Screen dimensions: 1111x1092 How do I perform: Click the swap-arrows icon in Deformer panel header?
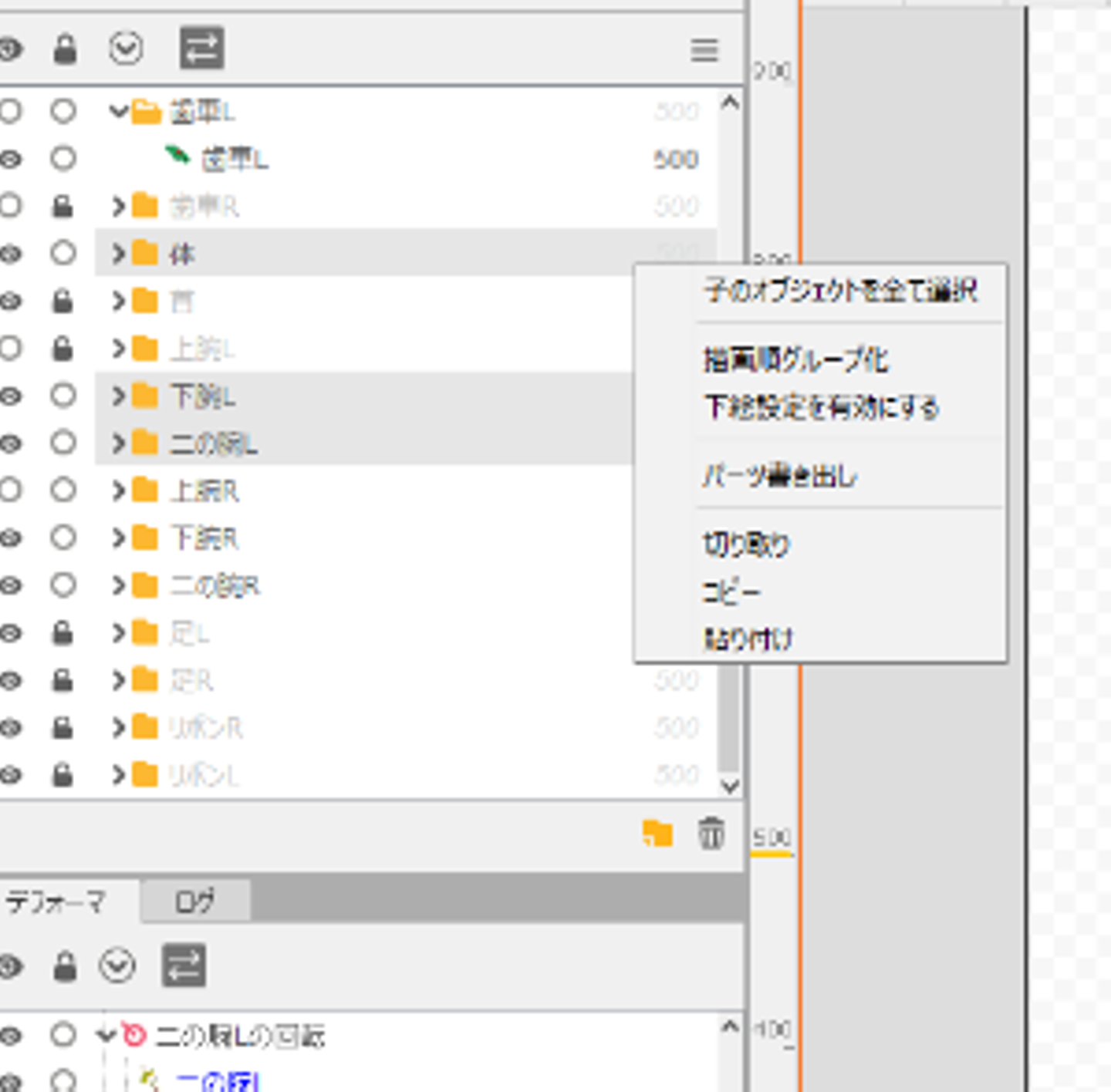click(x=184, y=965)
